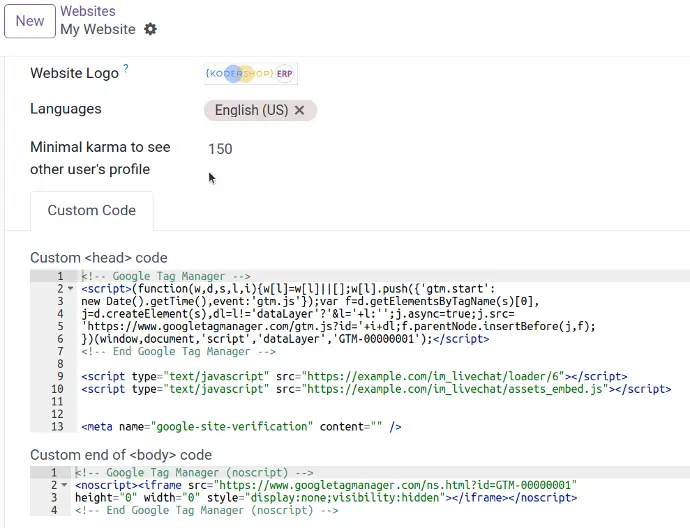Click the Custom <head> code label
Image resolution: width=690 pixels, height=528 pixels.
tap(99, 258)
